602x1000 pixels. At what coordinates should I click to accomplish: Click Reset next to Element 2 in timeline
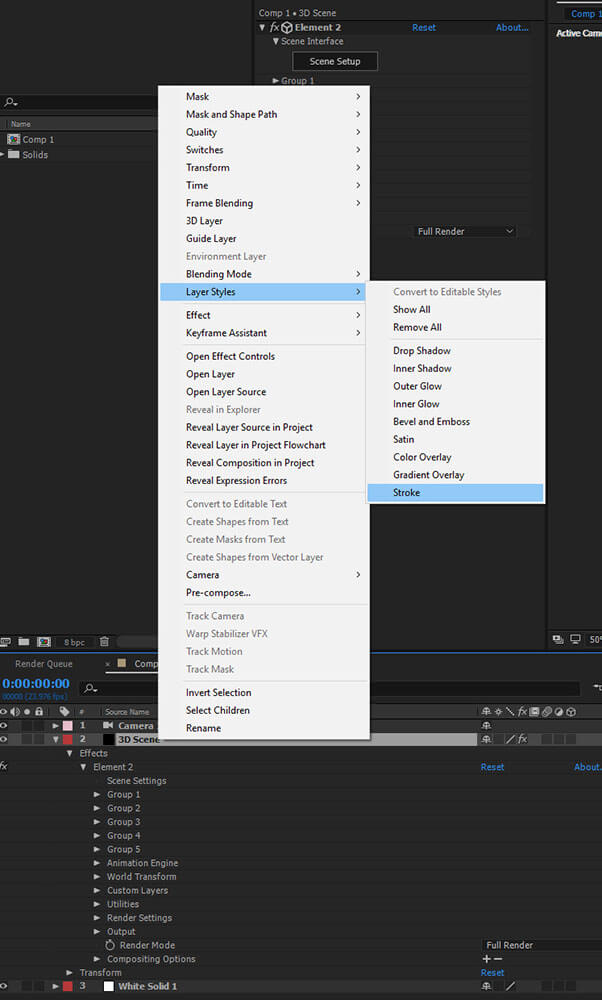(x=492, y=767)
